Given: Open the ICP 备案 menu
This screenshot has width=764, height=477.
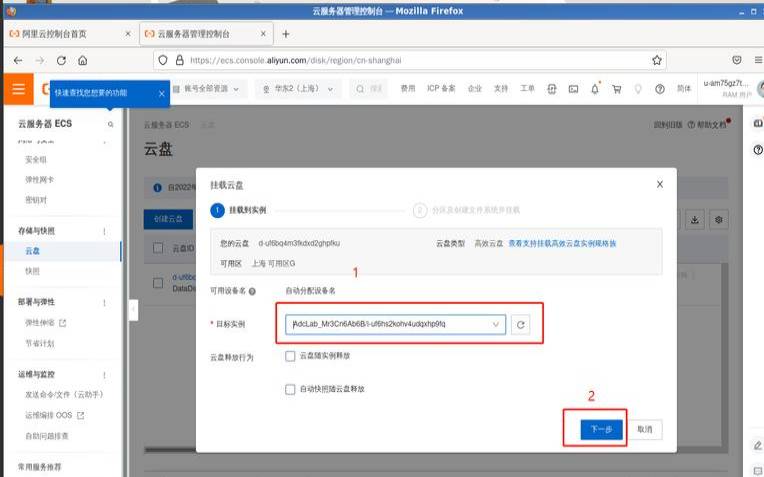Looking at the screenshot, I should [441, 88].
